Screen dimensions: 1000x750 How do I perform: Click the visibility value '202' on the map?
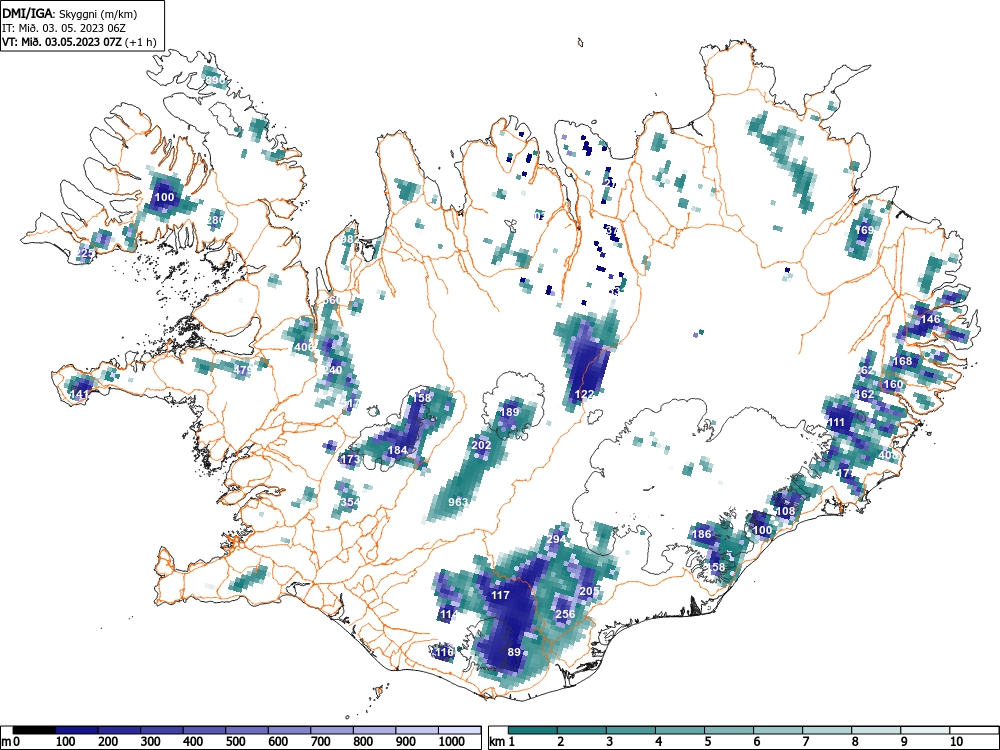481,445
